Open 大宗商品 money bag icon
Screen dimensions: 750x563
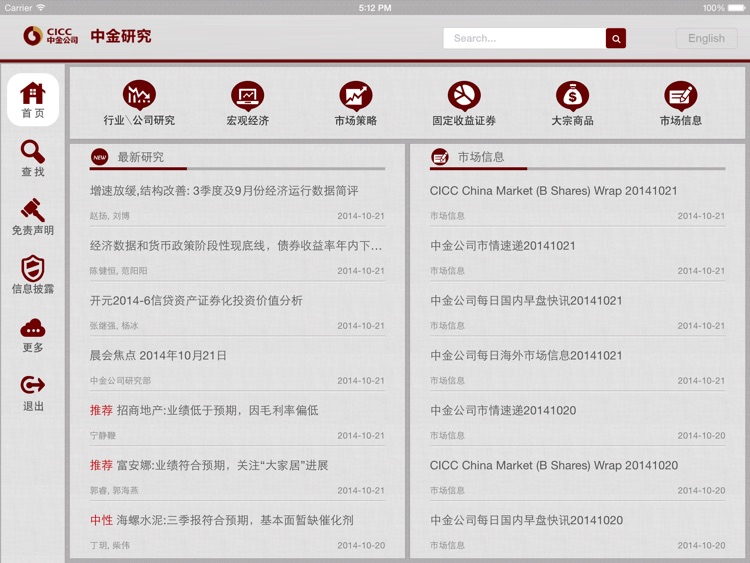572,95
